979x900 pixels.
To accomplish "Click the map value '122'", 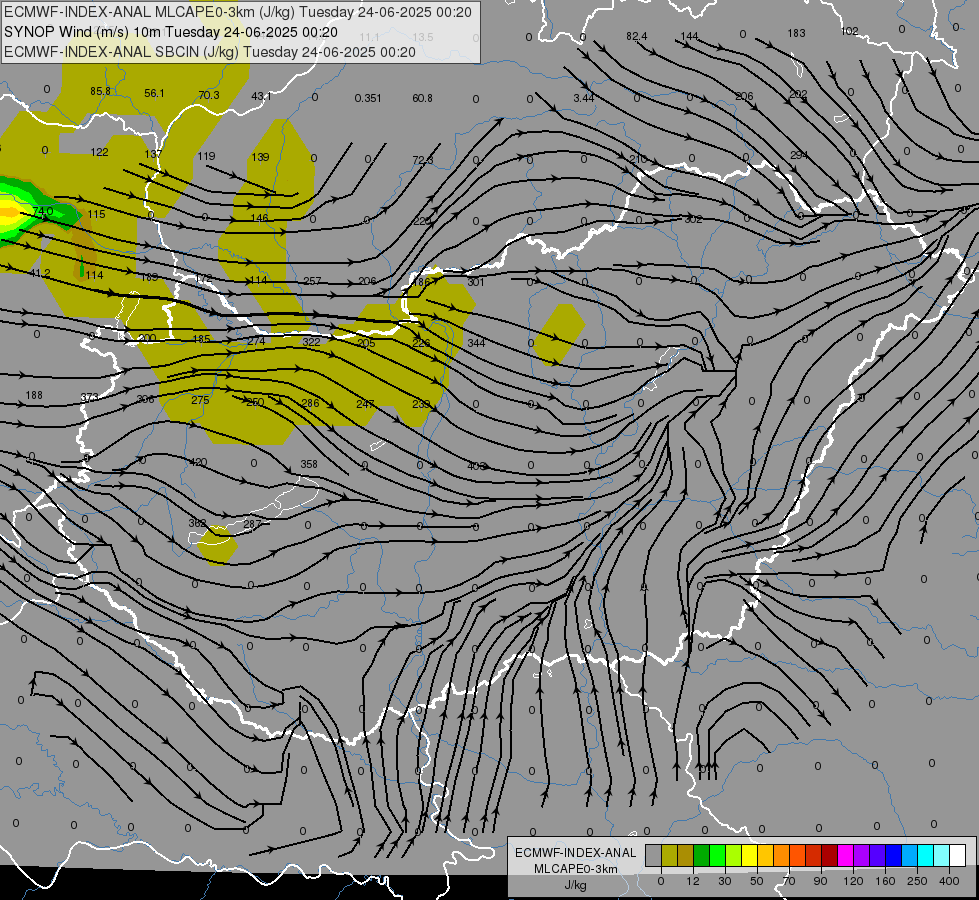I will point(99,152).
